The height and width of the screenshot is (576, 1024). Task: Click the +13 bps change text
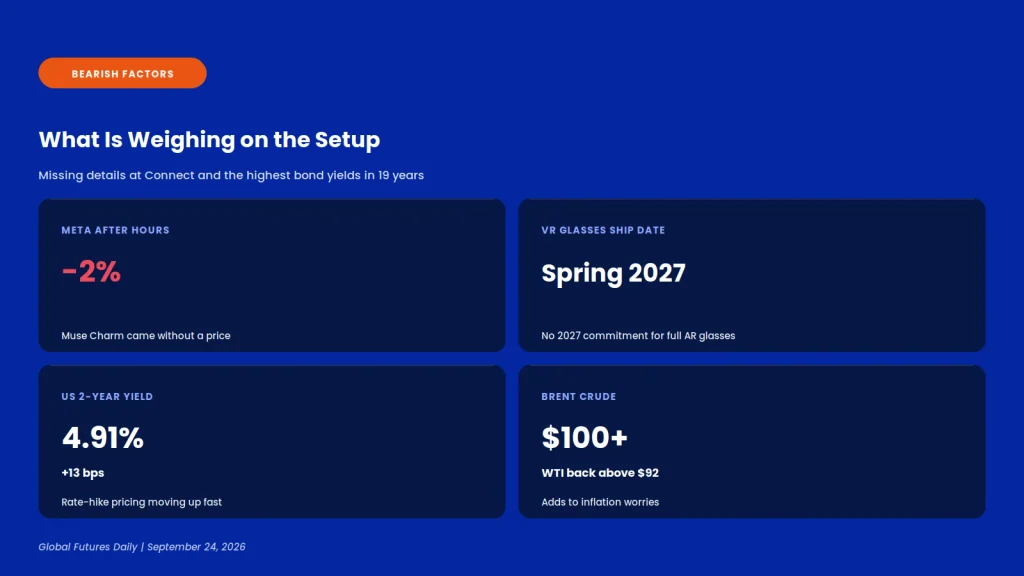click(x=83, y=473)
